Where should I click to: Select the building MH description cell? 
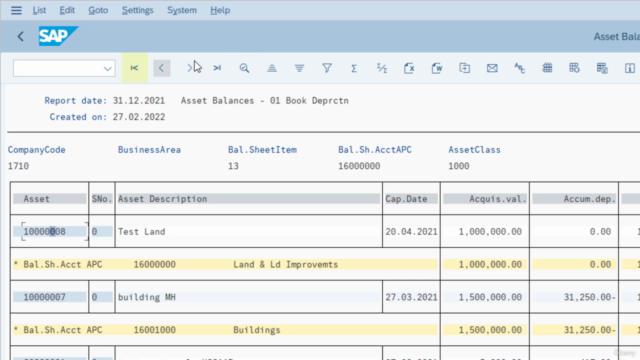coord(249,297)
